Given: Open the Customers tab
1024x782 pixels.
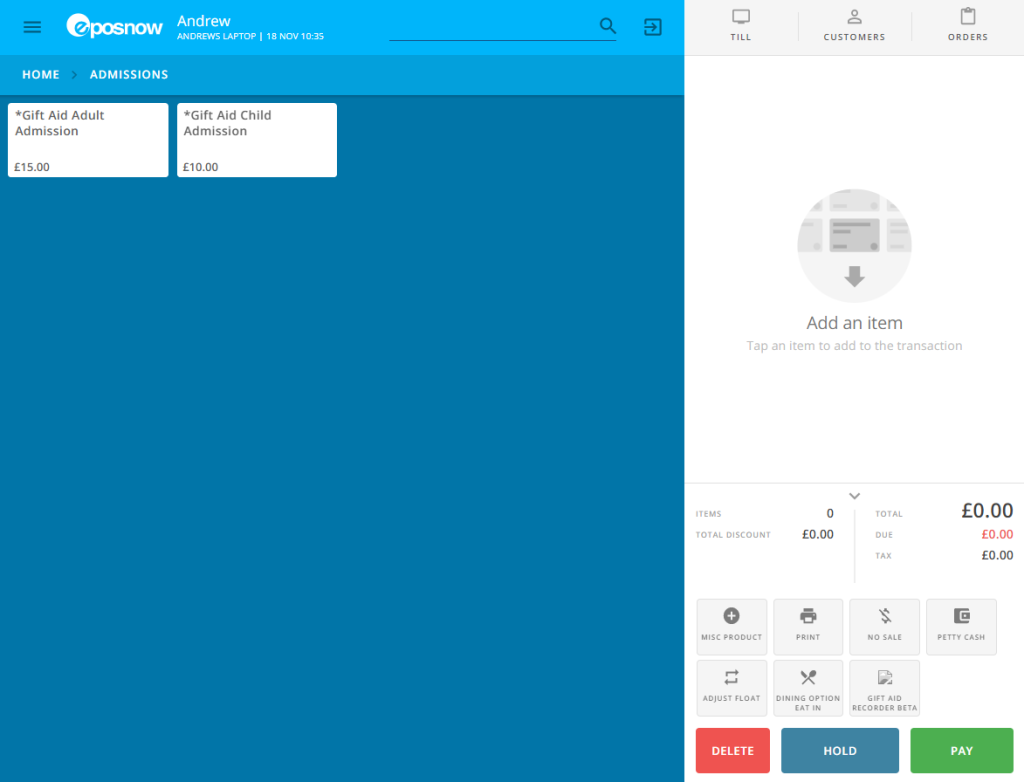Looking at the screenshot, I should point(854,25).
